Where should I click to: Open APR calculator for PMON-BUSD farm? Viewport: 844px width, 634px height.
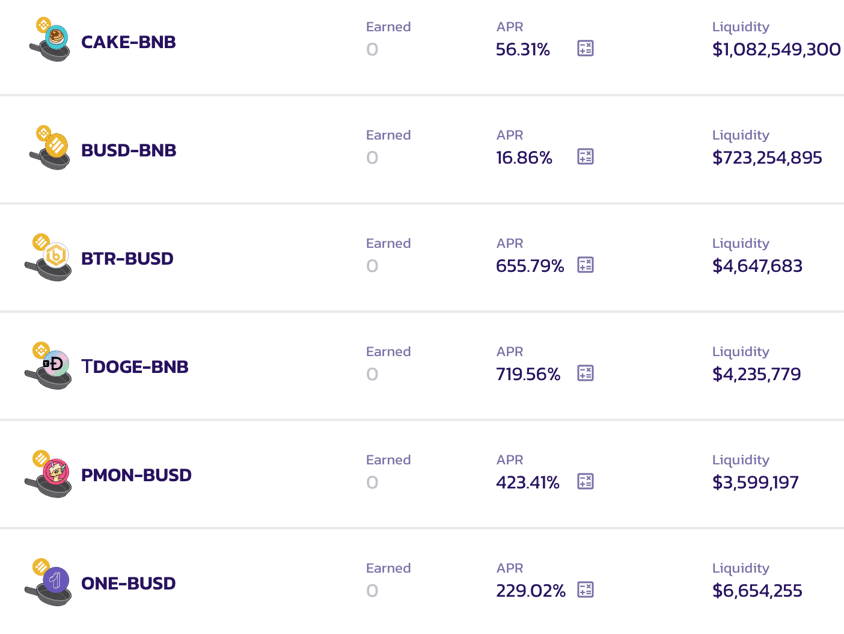[586, 481]
